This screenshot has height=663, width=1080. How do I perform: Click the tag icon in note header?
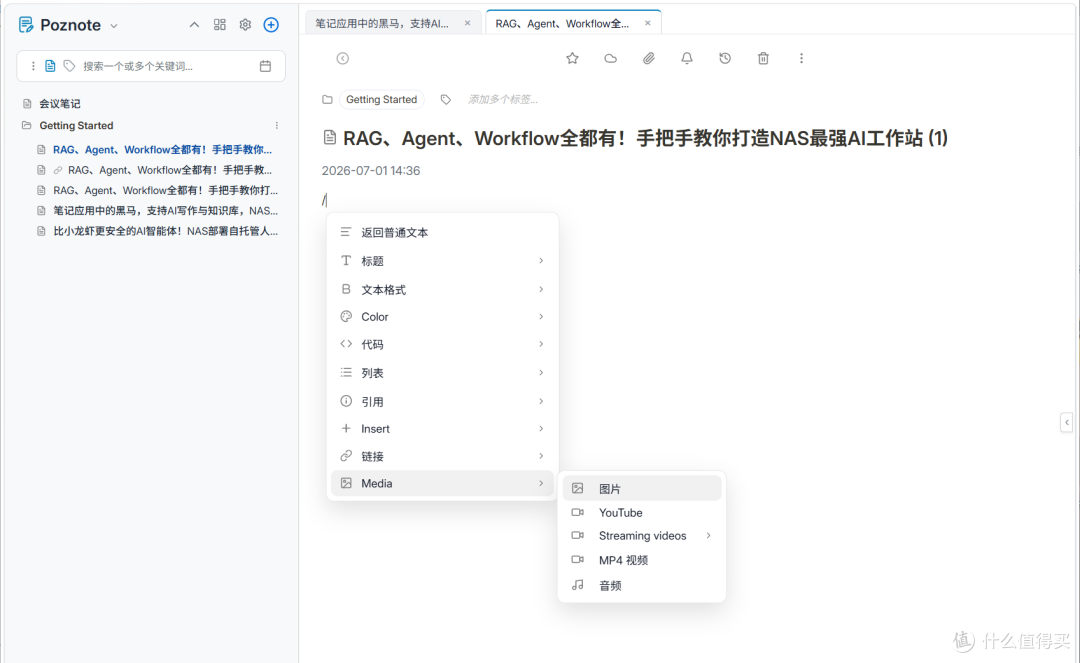(x=446, y=100)
